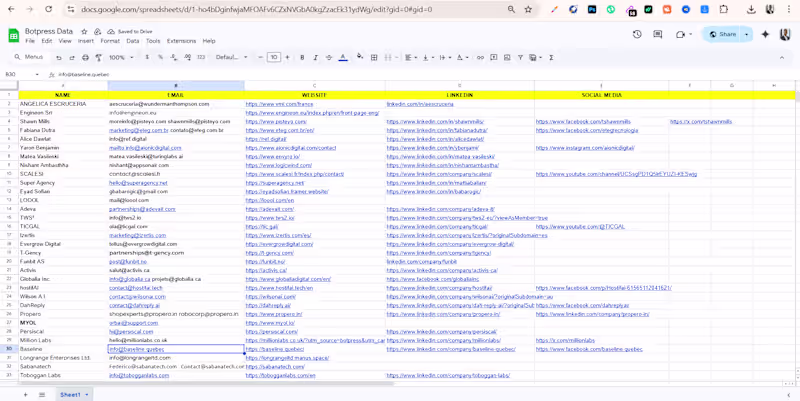This screenshot has height=401, width=800.
Task: Select the Paint format tool
Action: (99, 58)
